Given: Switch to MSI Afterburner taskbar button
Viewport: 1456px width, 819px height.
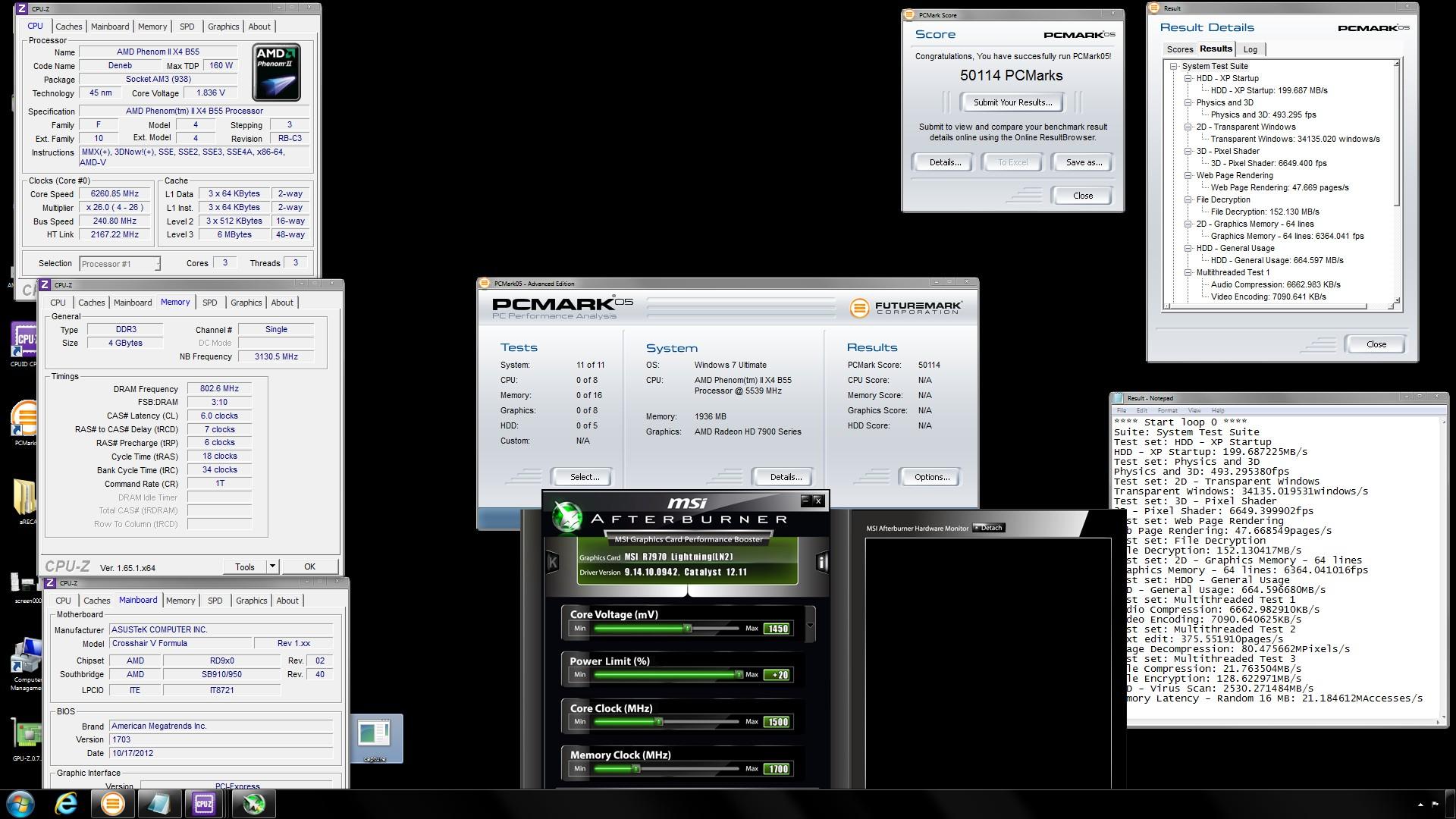Looking at the screenshot, I should tap(253, 804).
